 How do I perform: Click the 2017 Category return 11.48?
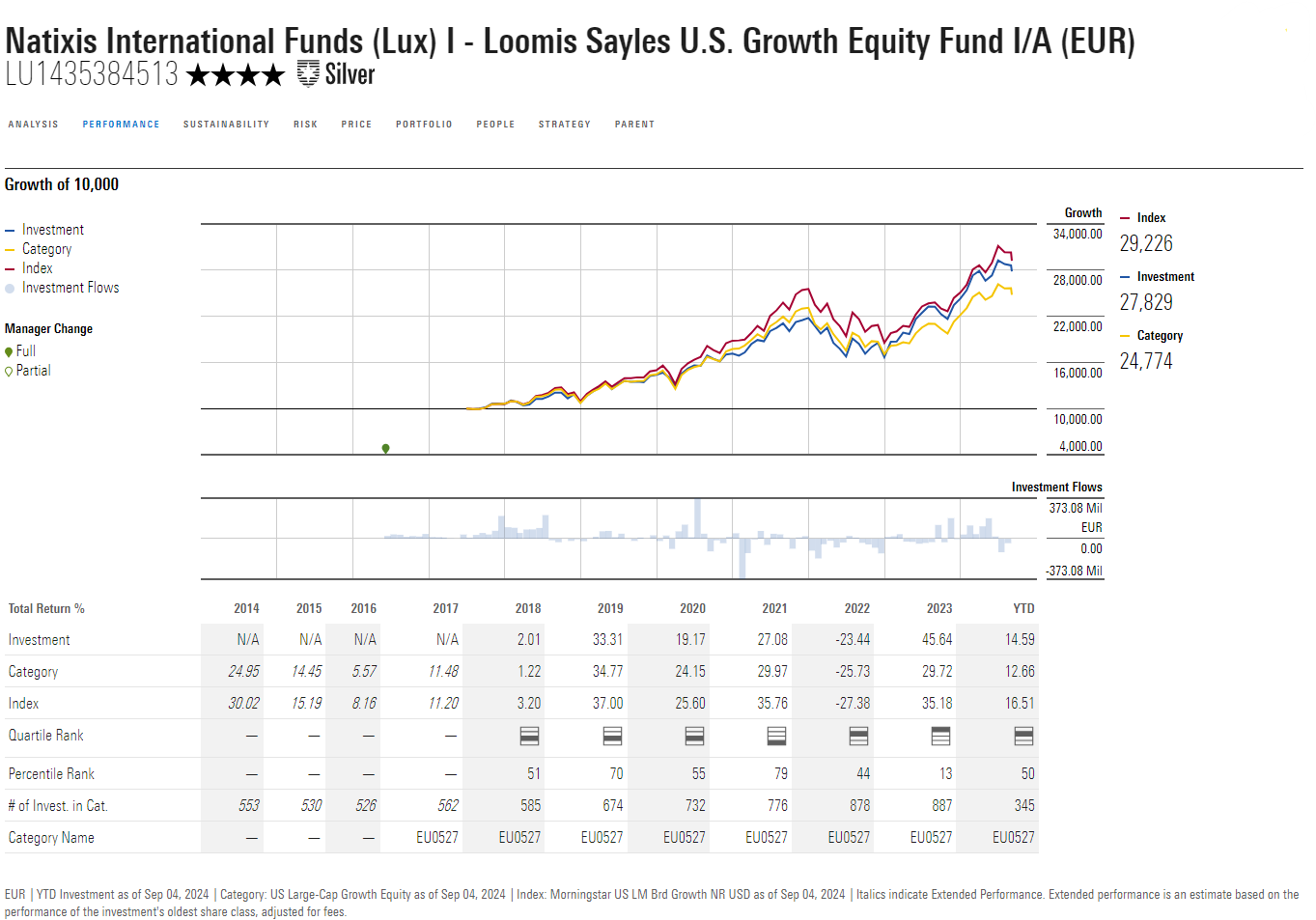(x=443, y=672)
